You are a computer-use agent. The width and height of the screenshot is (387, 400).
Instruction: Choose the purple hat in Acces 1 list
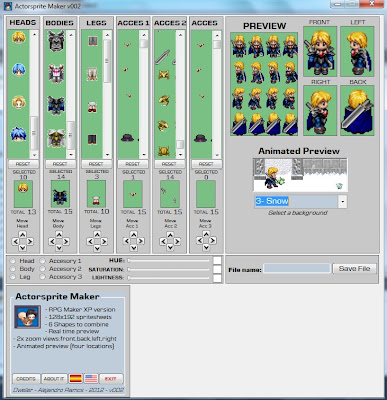(x=128, y=138)
